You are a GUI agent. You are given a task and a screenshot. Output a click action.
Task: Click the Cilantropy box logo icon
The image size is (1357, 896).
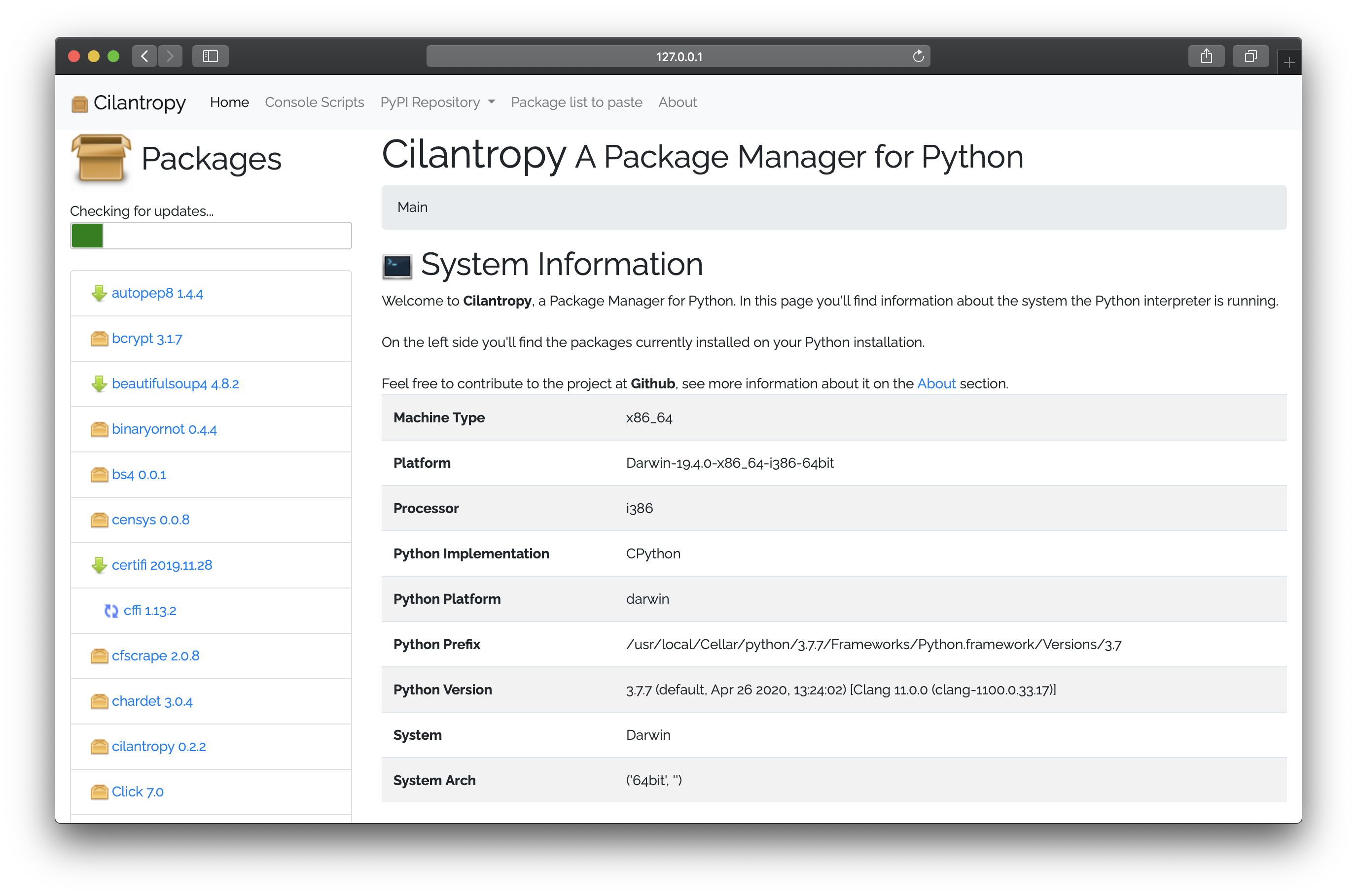[x=79, y=103]
